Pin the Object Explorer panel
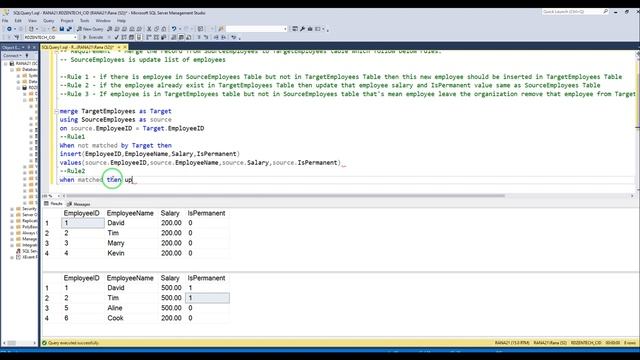 tap(29, 47)
